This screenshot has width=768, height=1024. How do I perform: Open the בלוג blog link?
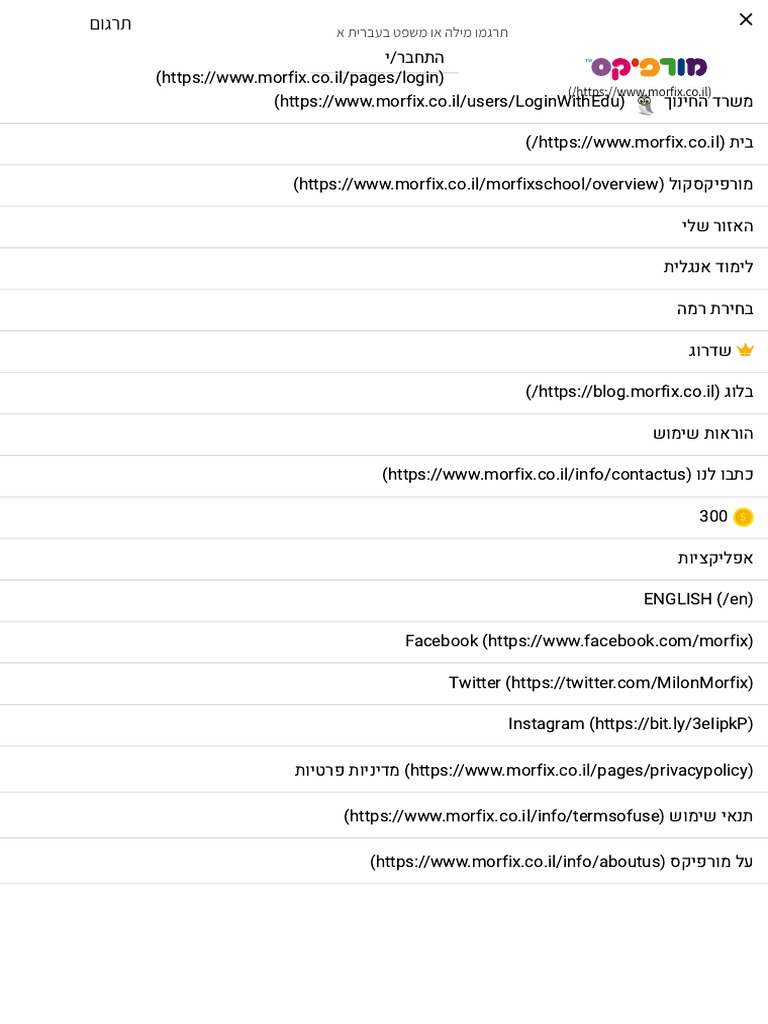384,392
